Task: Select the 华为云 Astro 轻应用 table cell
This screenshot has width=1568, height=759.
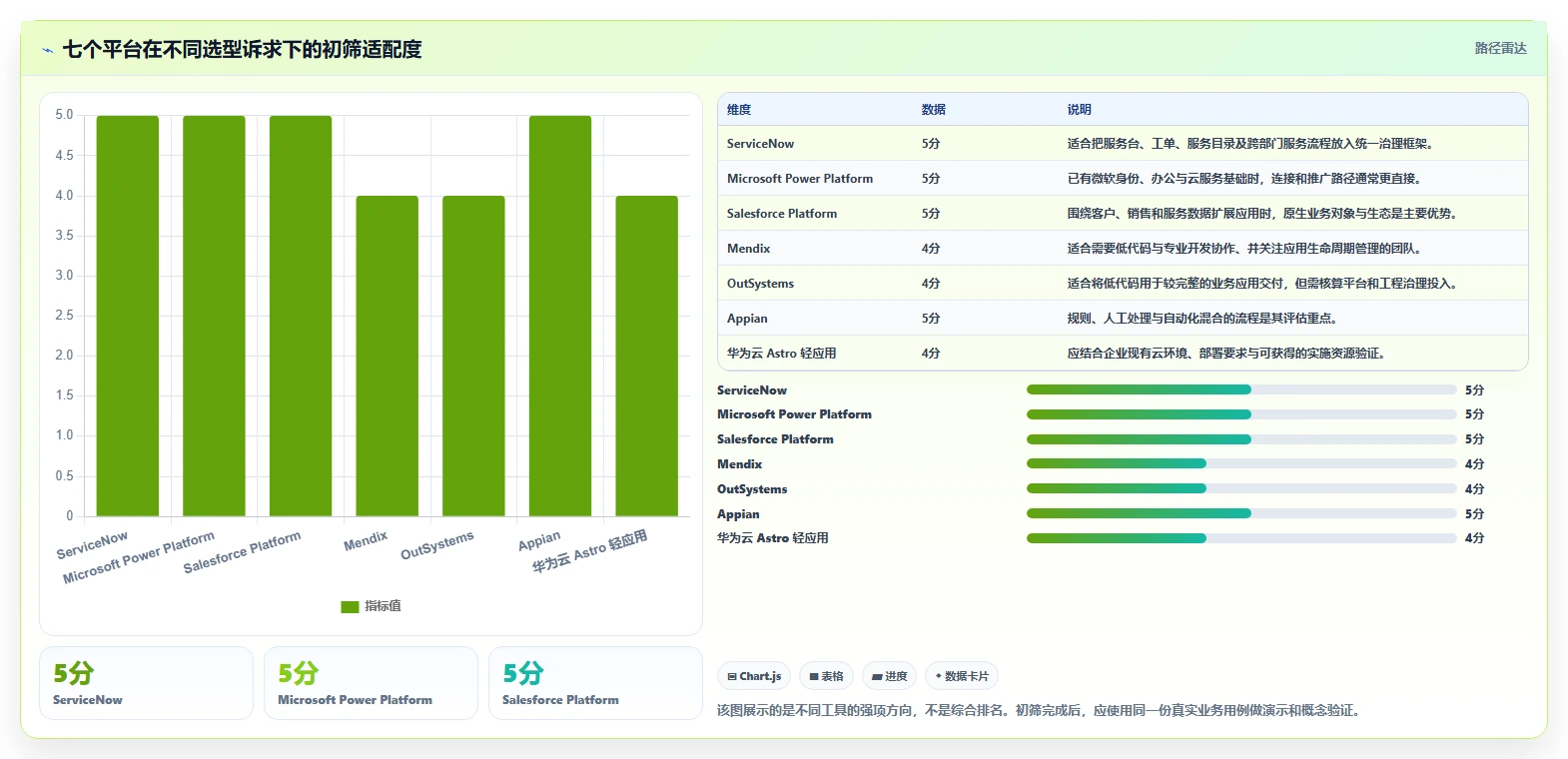Action: [782, 354]
